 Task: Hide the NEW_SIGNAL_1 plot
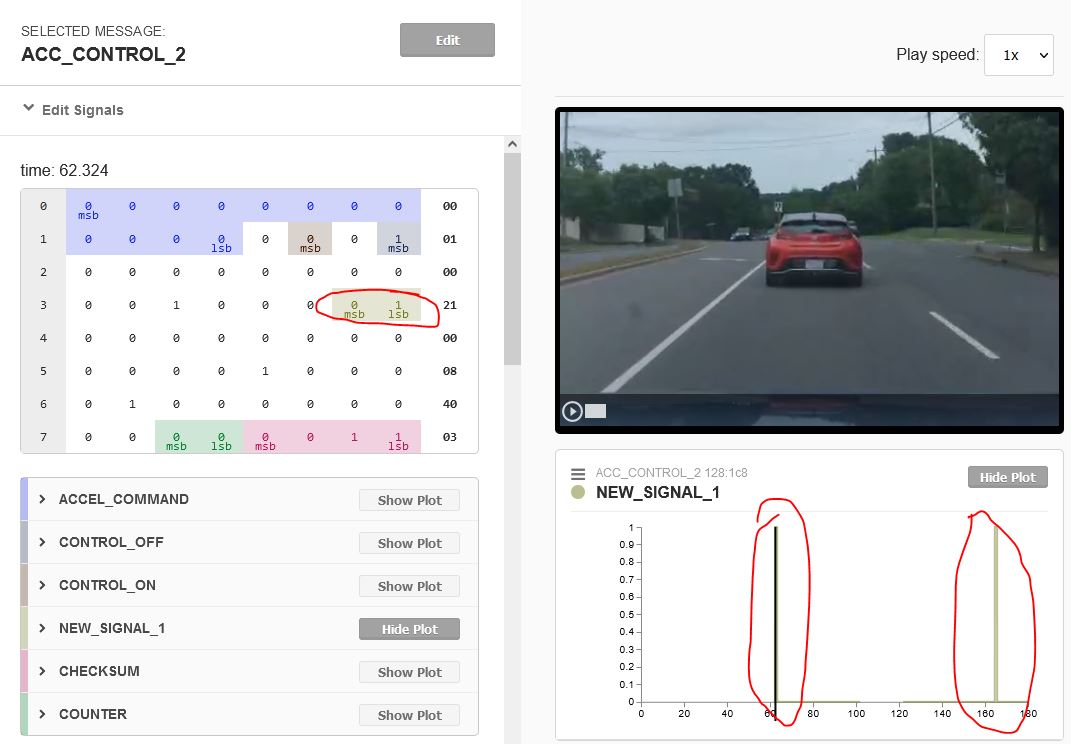click(x=409, y=628)
